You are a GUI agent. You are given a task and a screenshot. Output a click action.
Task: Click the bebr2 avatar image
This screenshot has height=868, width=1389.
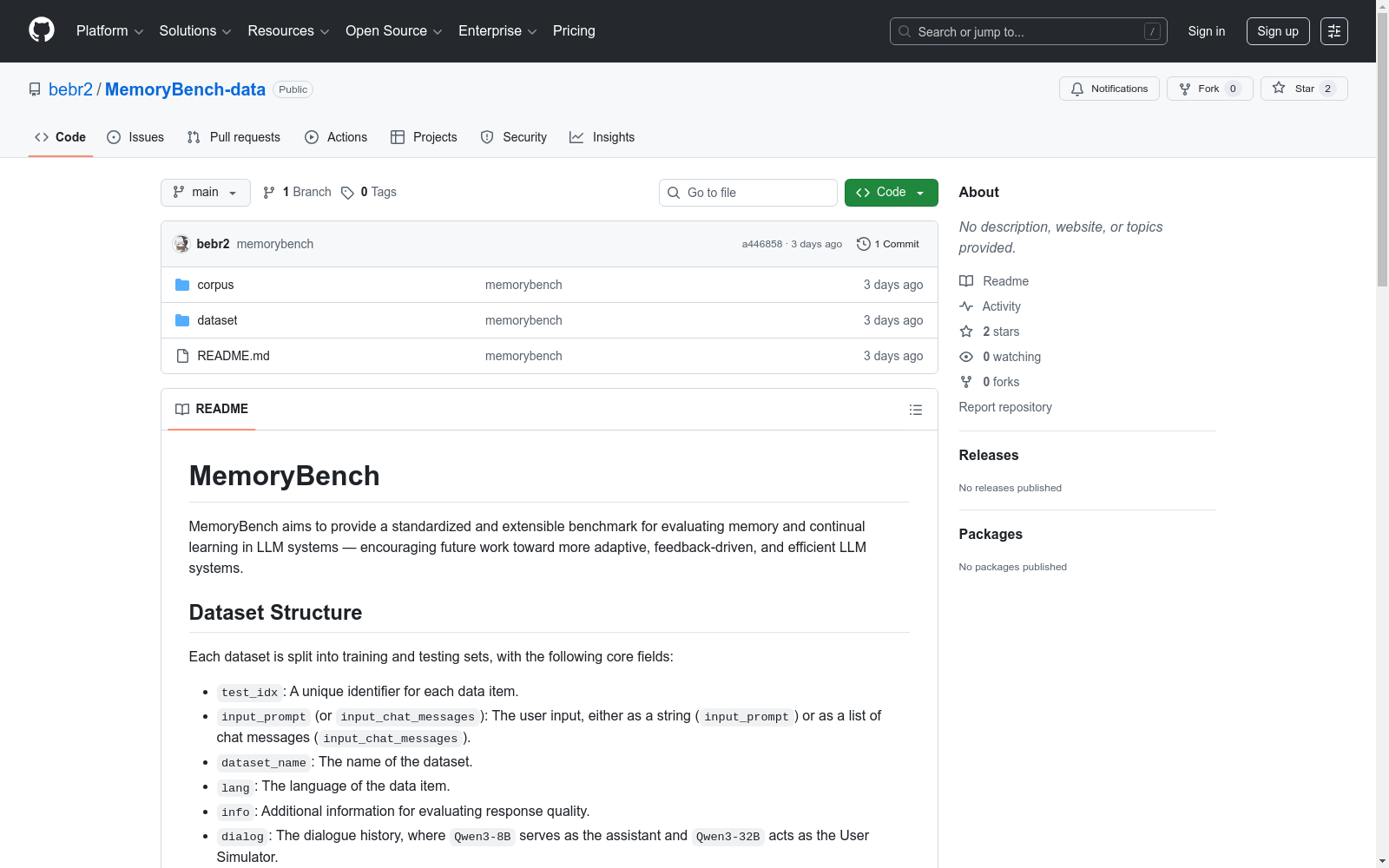[181, 244]
